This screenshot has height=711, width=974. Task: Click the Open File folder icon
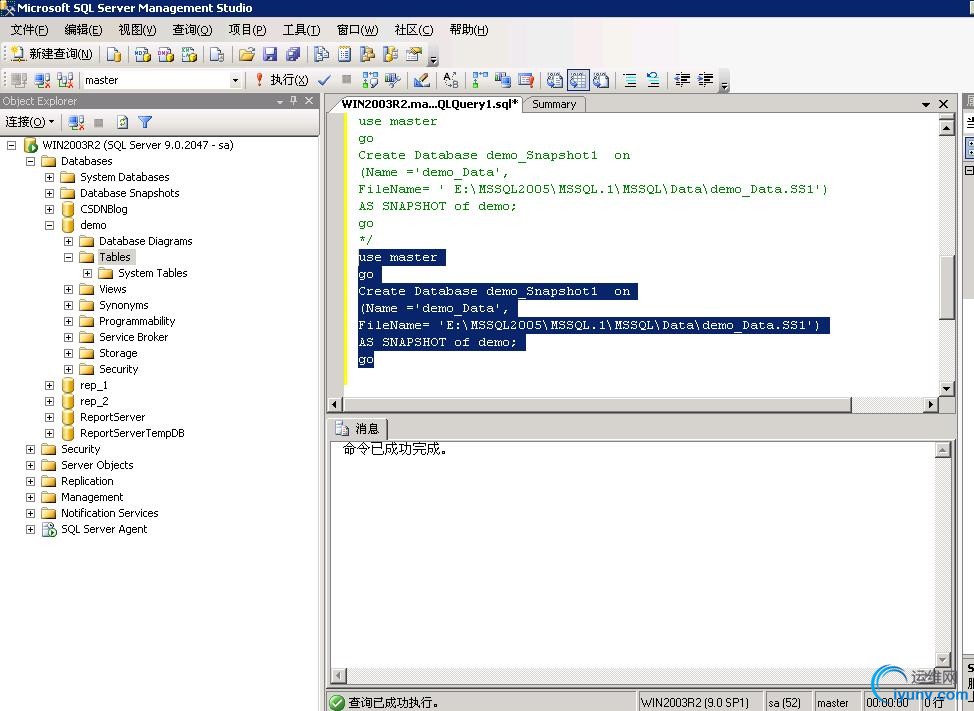247,54
